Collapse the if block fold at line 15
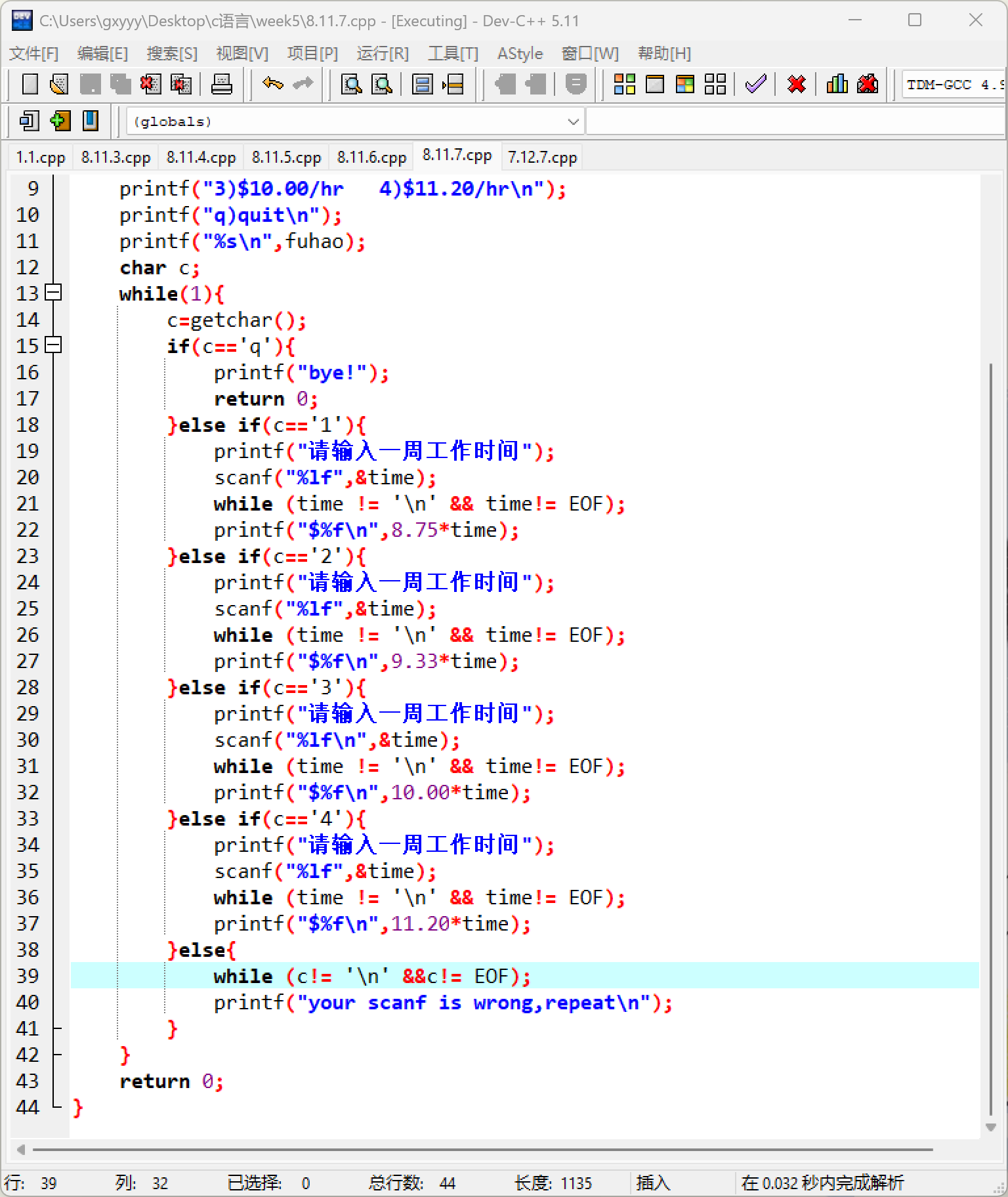The height and width of the screenshot is (1197, 1008). 54,345
